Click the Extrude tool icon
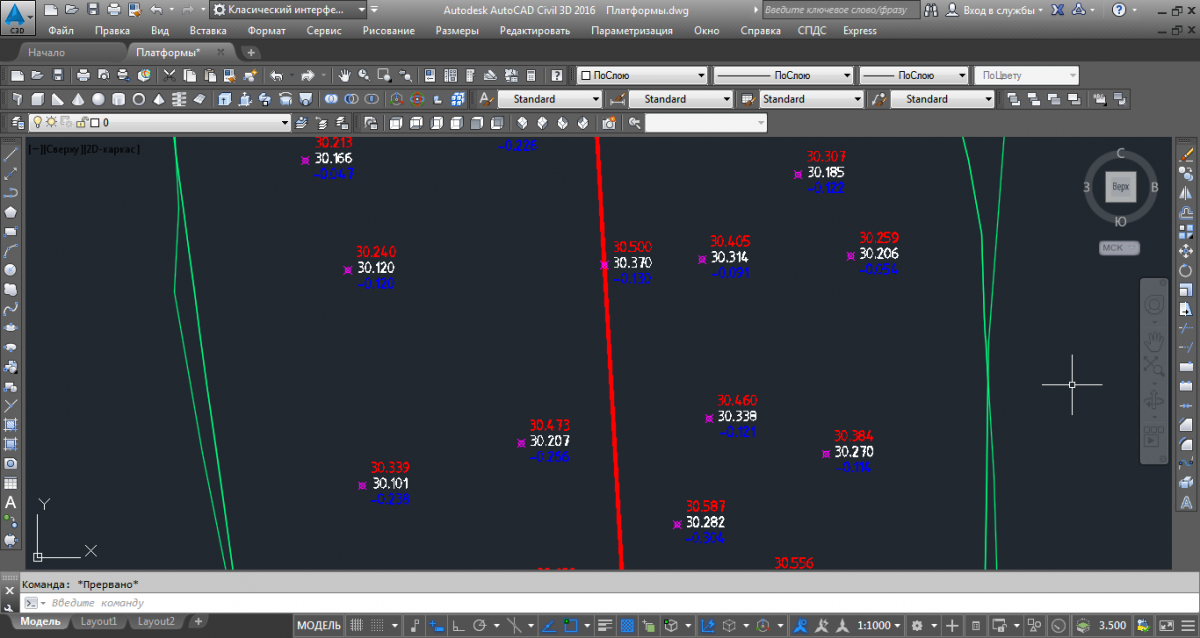 pyautogui.click(x=224, y=99)
